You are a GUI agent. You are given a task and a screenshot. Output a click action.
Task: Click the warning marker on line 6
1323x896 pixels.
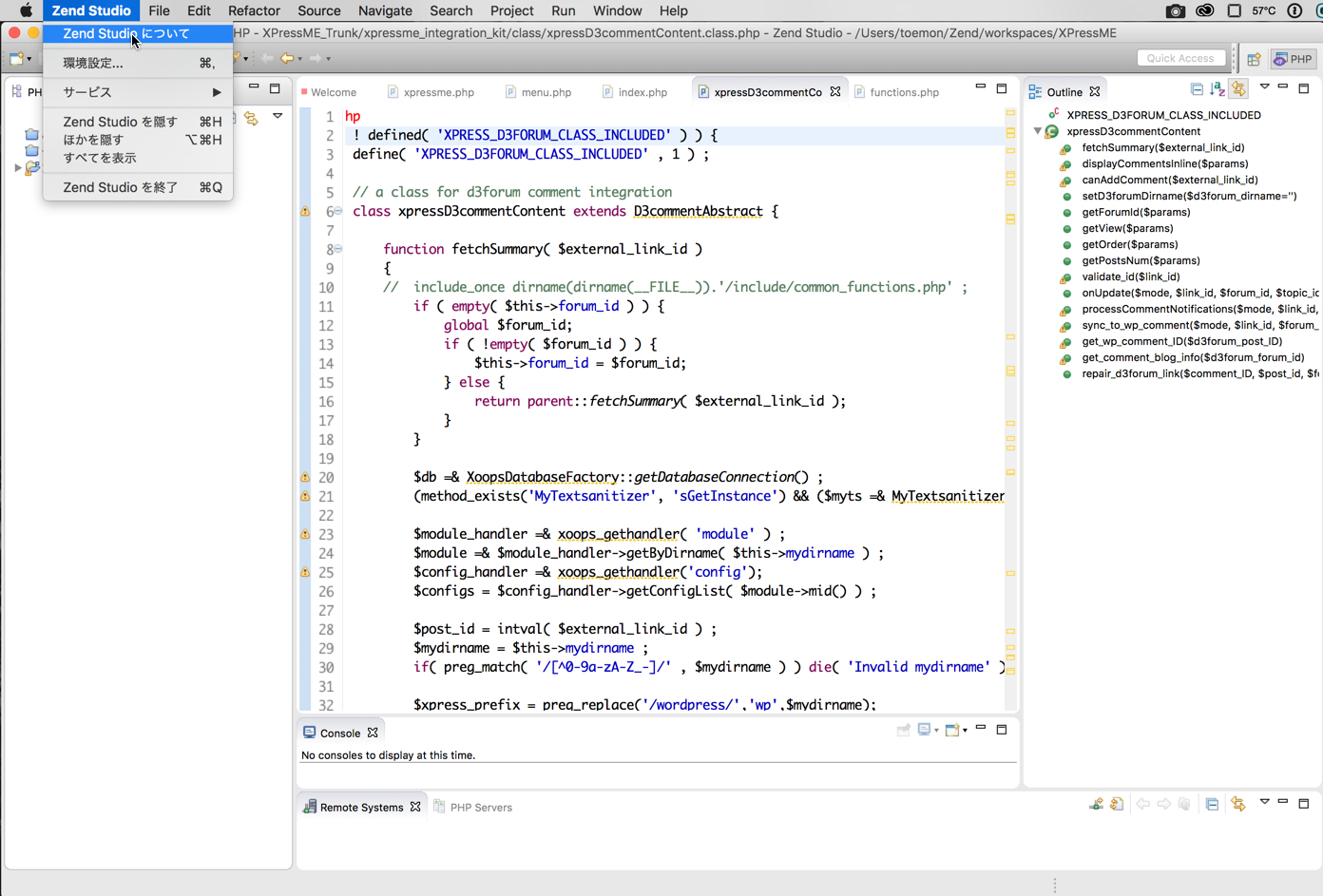[x=305, y=211]
